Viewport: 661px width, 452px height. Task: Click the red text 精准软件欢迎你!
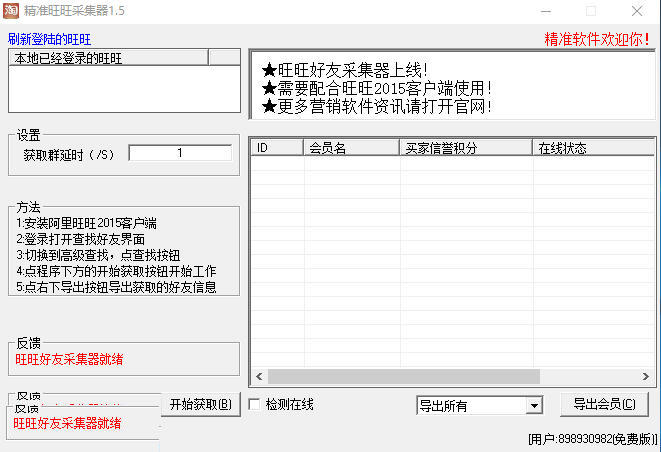tap(597, 39)
